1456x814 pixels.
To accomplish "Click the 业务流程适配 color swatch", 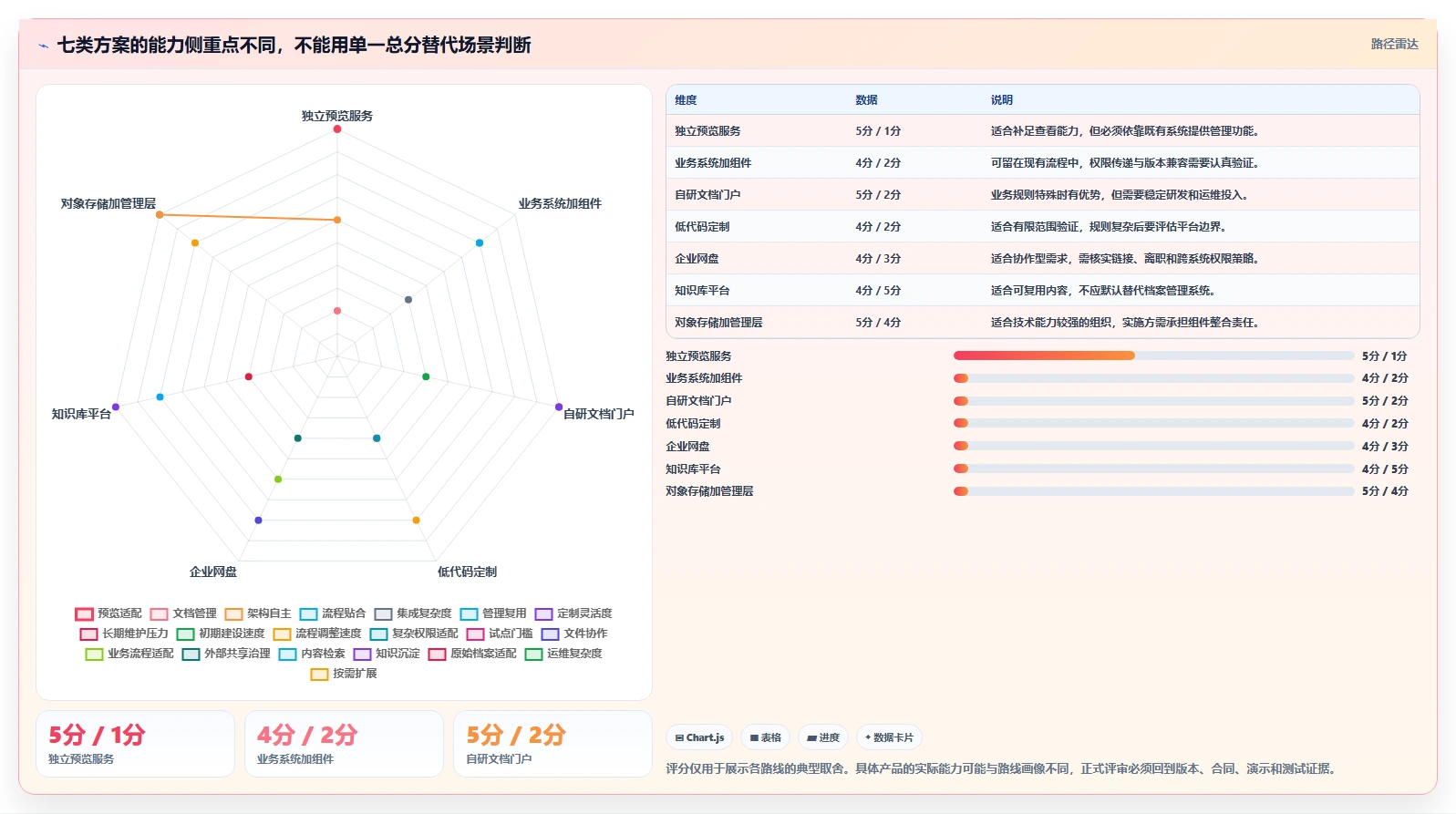I will 94,654.
